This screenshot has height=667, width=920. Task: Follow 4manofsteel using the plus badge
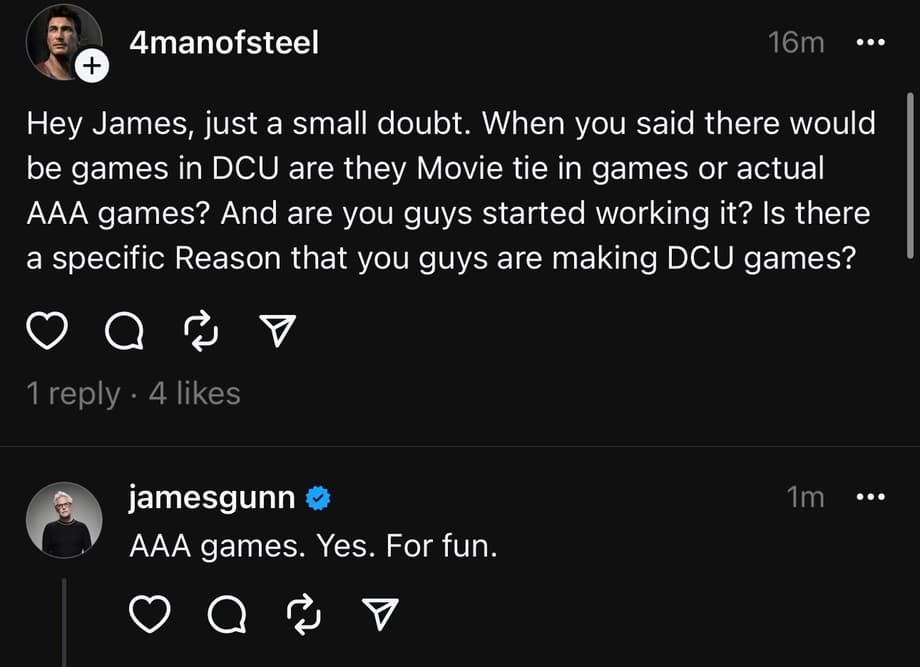click(x=91, y=67)
